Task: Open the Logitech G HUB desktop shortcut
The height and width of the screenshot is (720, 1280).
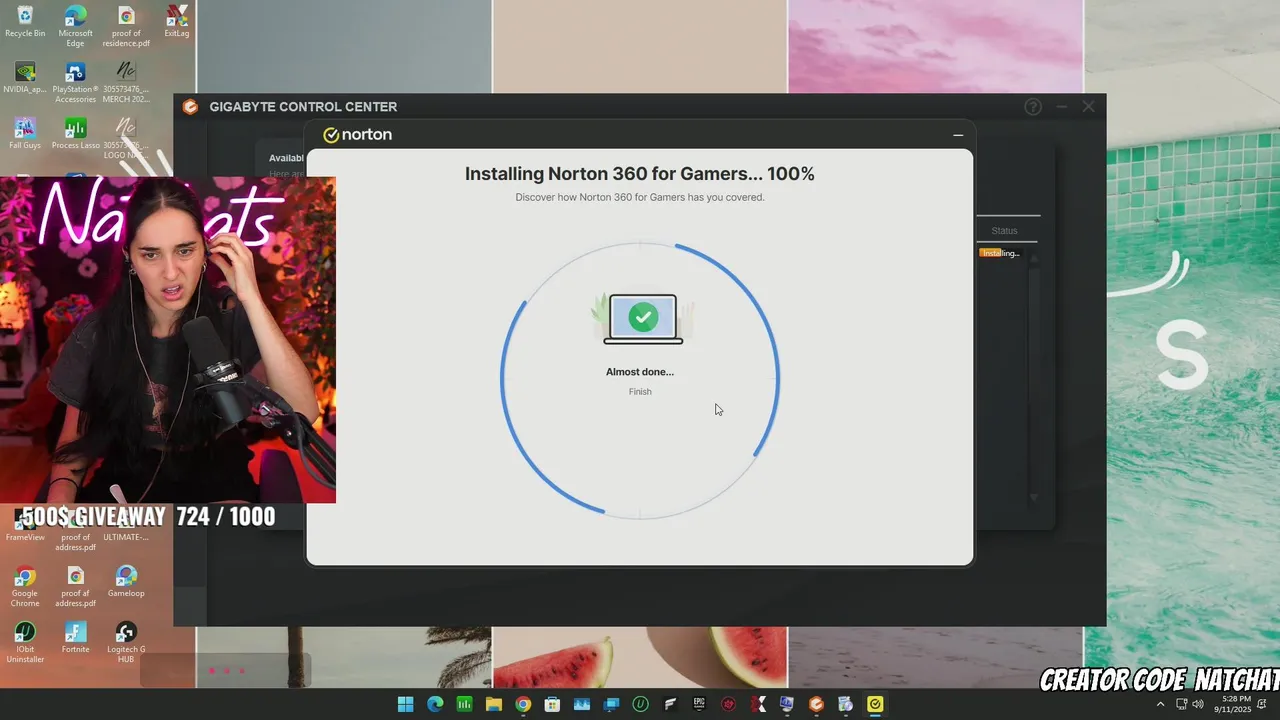Action: (x=126, y=642)
